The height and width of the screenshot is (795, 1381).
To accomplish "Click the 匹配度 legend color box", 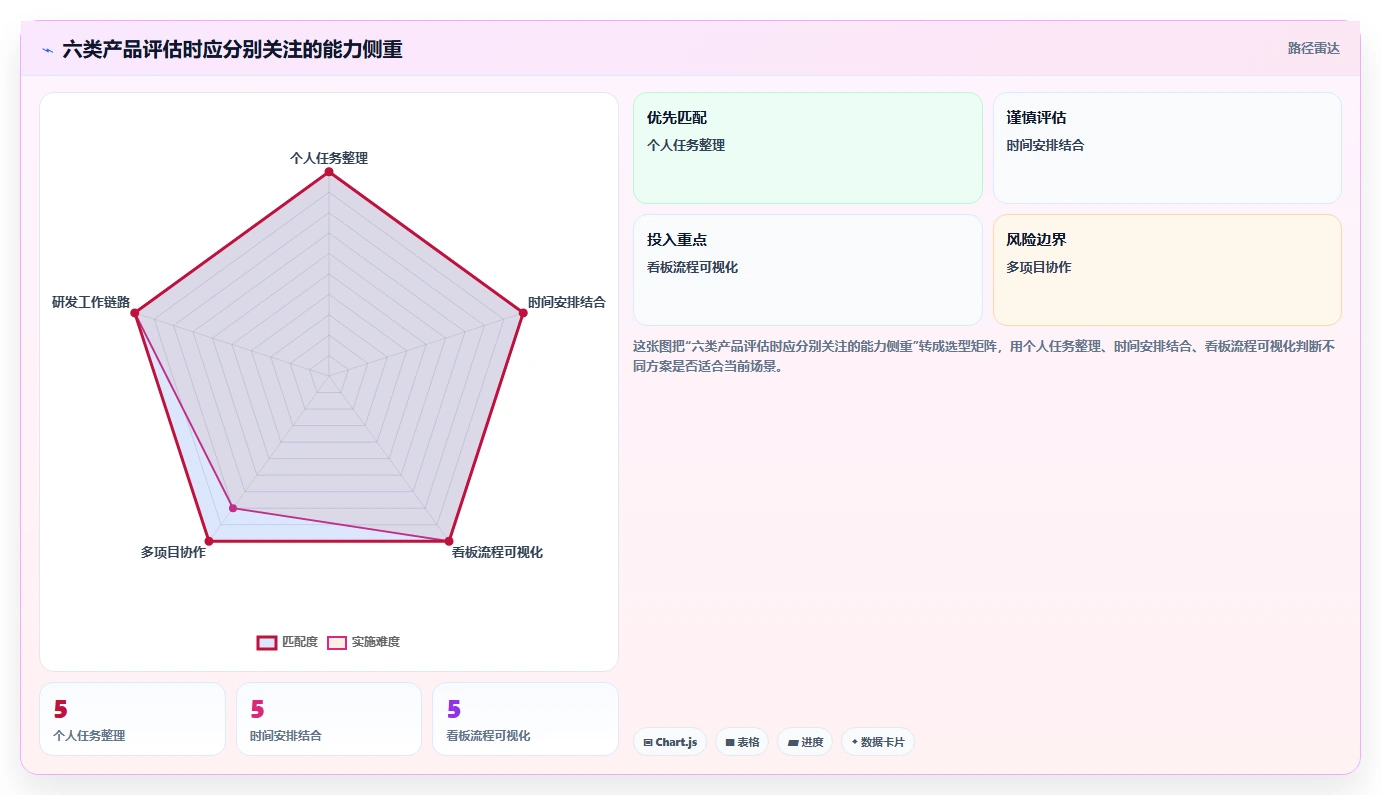I will click(x=266, y=642).
